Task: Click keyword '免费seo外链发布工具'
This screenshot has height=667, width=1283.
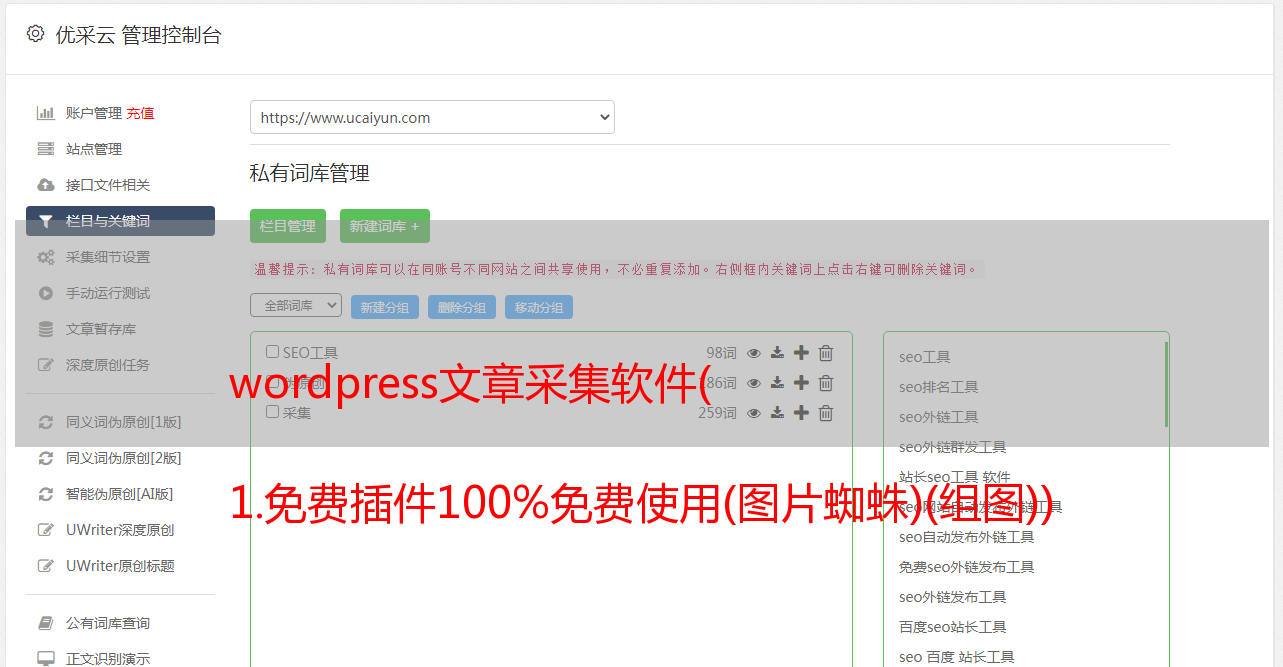Action: 966,567
